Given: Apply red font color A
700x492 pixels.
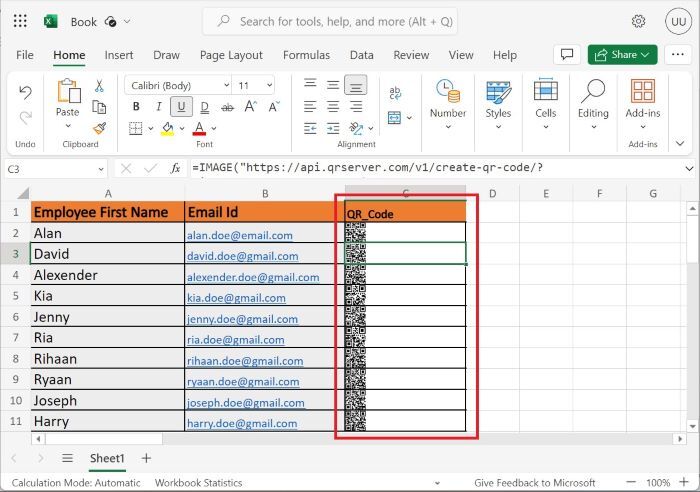Looking at the screenshot, I should 199,129.
